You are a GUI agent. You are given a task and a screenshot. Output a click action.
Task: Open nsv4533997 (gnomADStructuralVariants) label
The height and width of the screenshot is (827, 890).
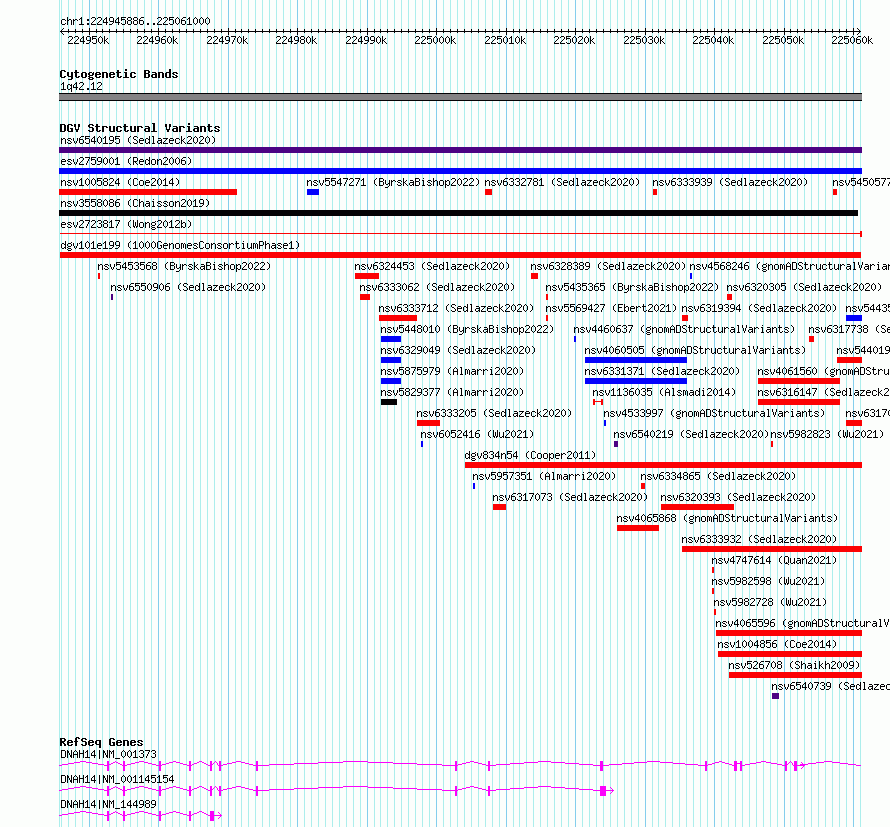tap(714, 413)
